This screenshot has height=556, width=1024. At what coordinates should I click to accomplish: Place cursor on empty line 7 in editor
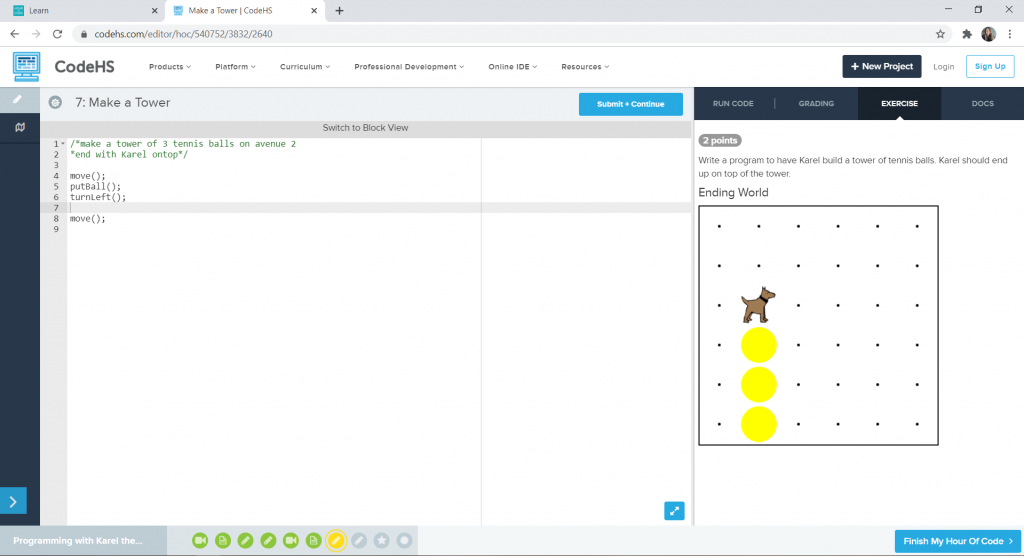pyautogui.click(x=379, y=208)
